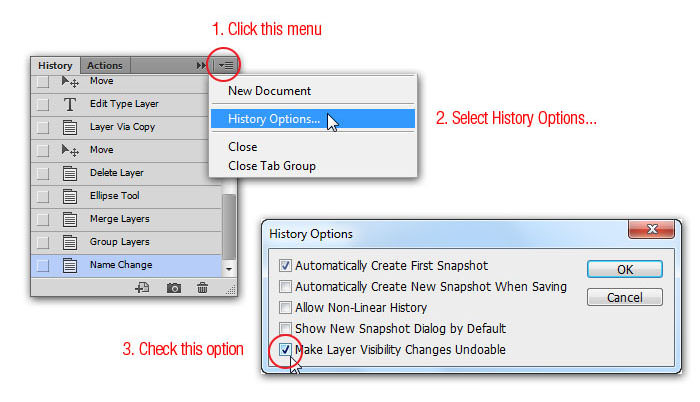This screenshot has height=402, width=700.
Task: Switch to the Actions tab
Action: click(x=105, y=65)
